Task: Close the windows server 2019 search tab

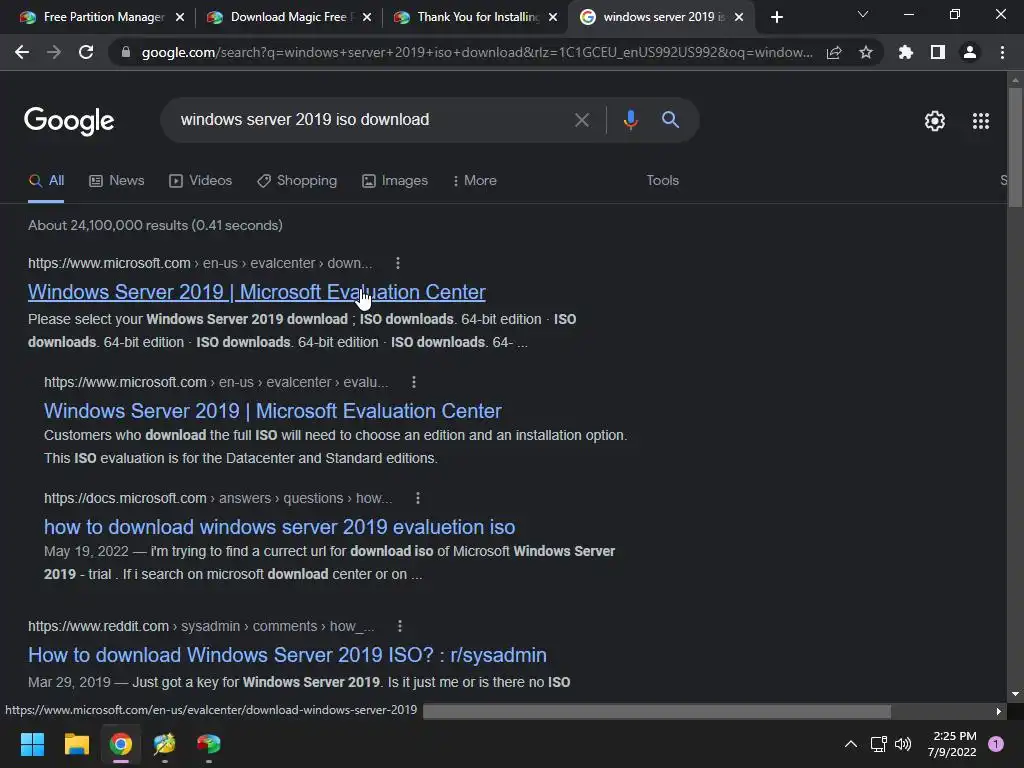Action: coord(739,17)
